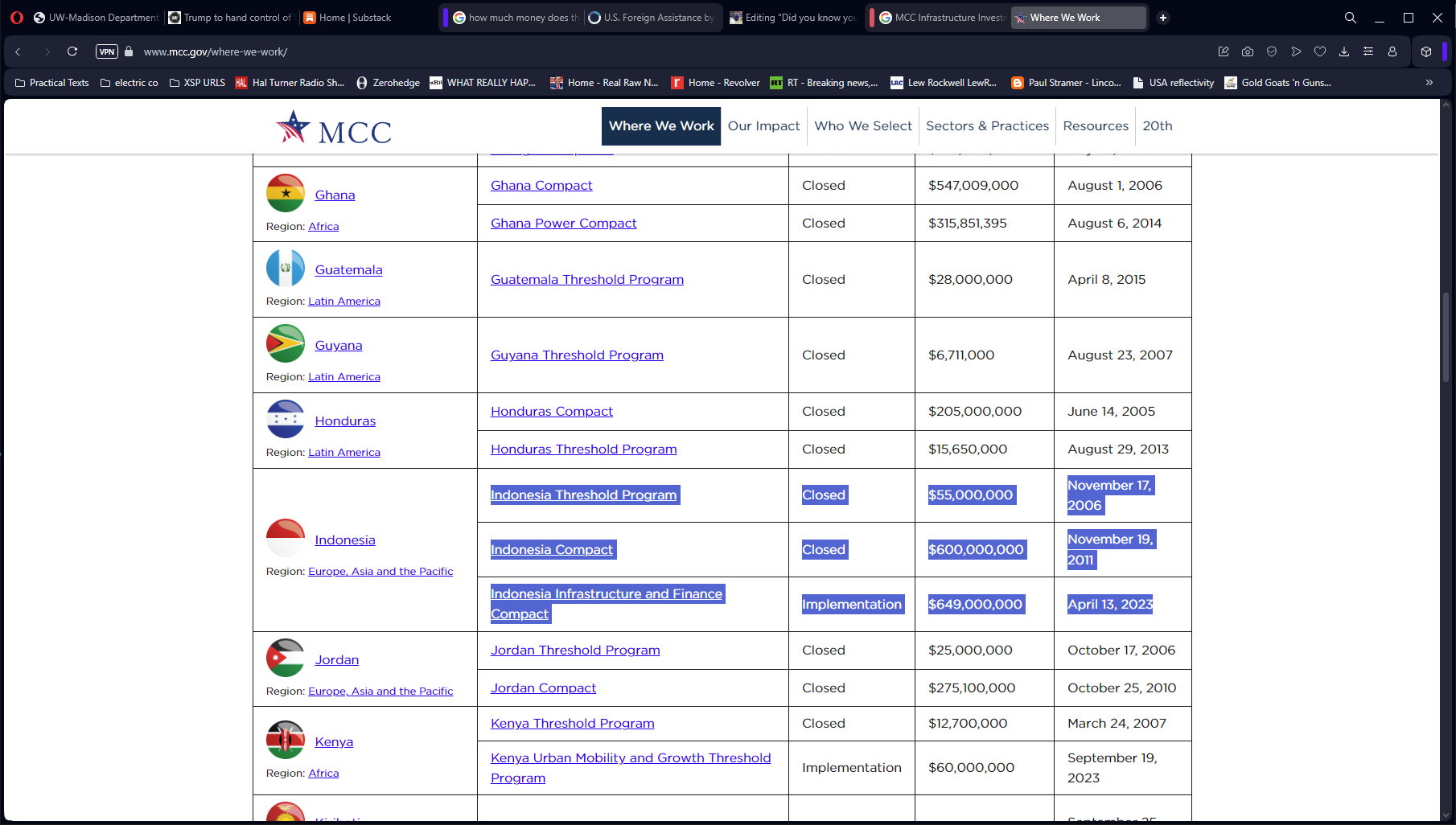Click the scrollbar down arrow
This screenshot has width=1456, height=825.
tap(1446, 814)
